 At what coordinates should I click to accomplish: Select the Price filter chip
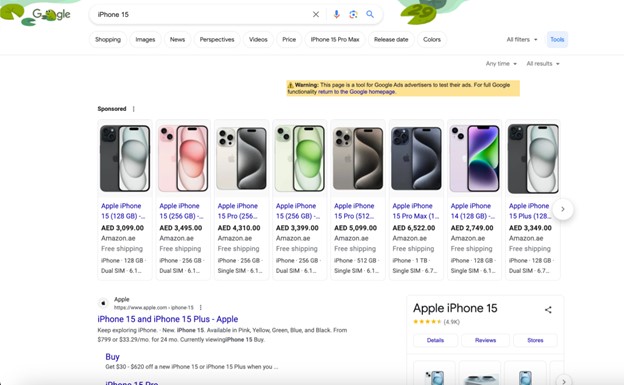(289, 39)
